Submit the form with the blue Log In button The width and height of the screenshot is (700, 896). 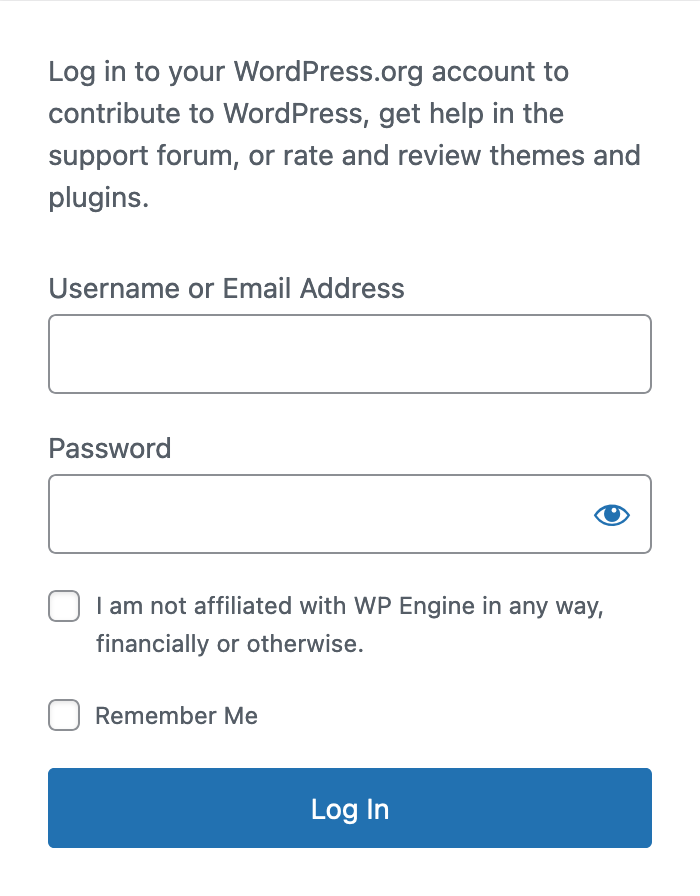350,808
